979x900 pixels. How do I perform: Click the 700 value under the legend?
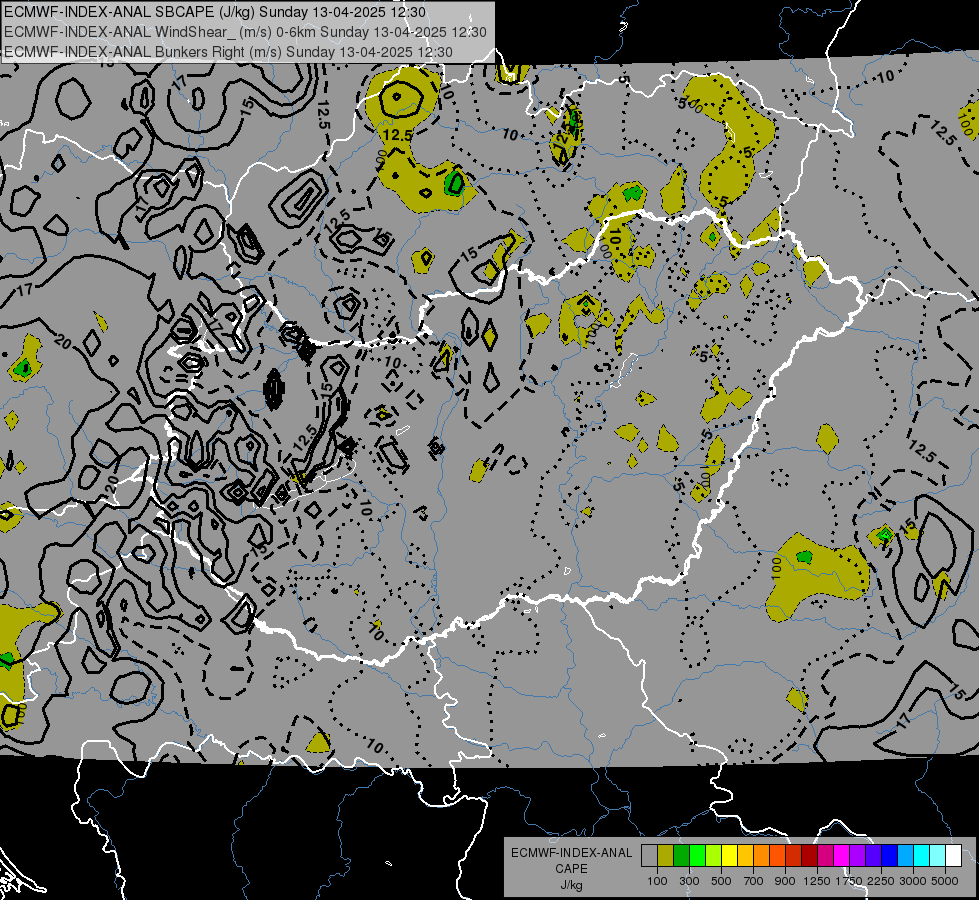click(x=754, y=881)
